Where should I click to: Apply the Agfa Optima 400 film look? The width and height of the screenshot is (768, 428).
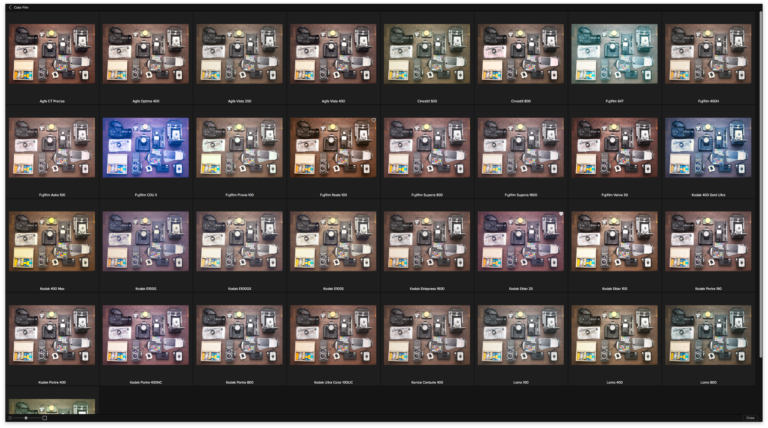(x=145, y=54)
